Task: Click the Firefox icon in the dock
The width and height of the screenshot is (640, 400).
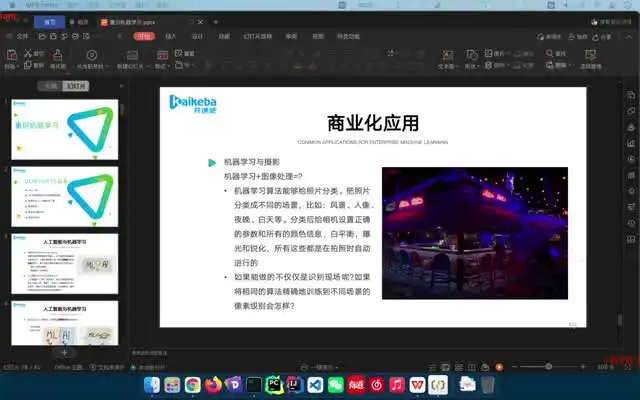Action: (x=211, y=384)
